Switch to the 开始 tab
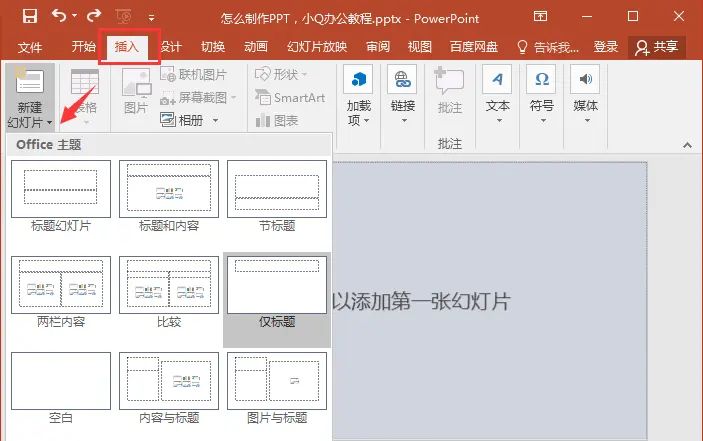This screenshot has width=703, height=441. (83, 46)
